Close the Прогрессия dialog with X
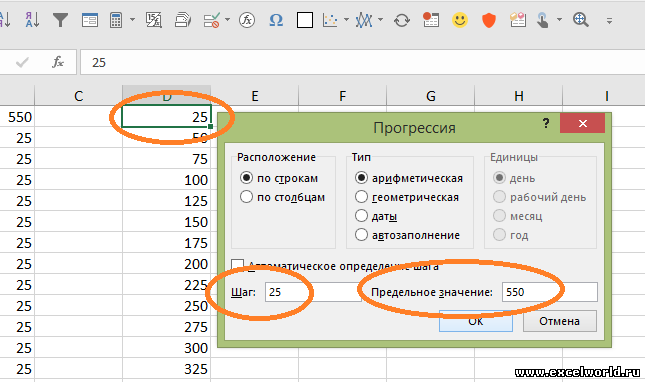The image size is (645, 382). (x=582, y=123)
